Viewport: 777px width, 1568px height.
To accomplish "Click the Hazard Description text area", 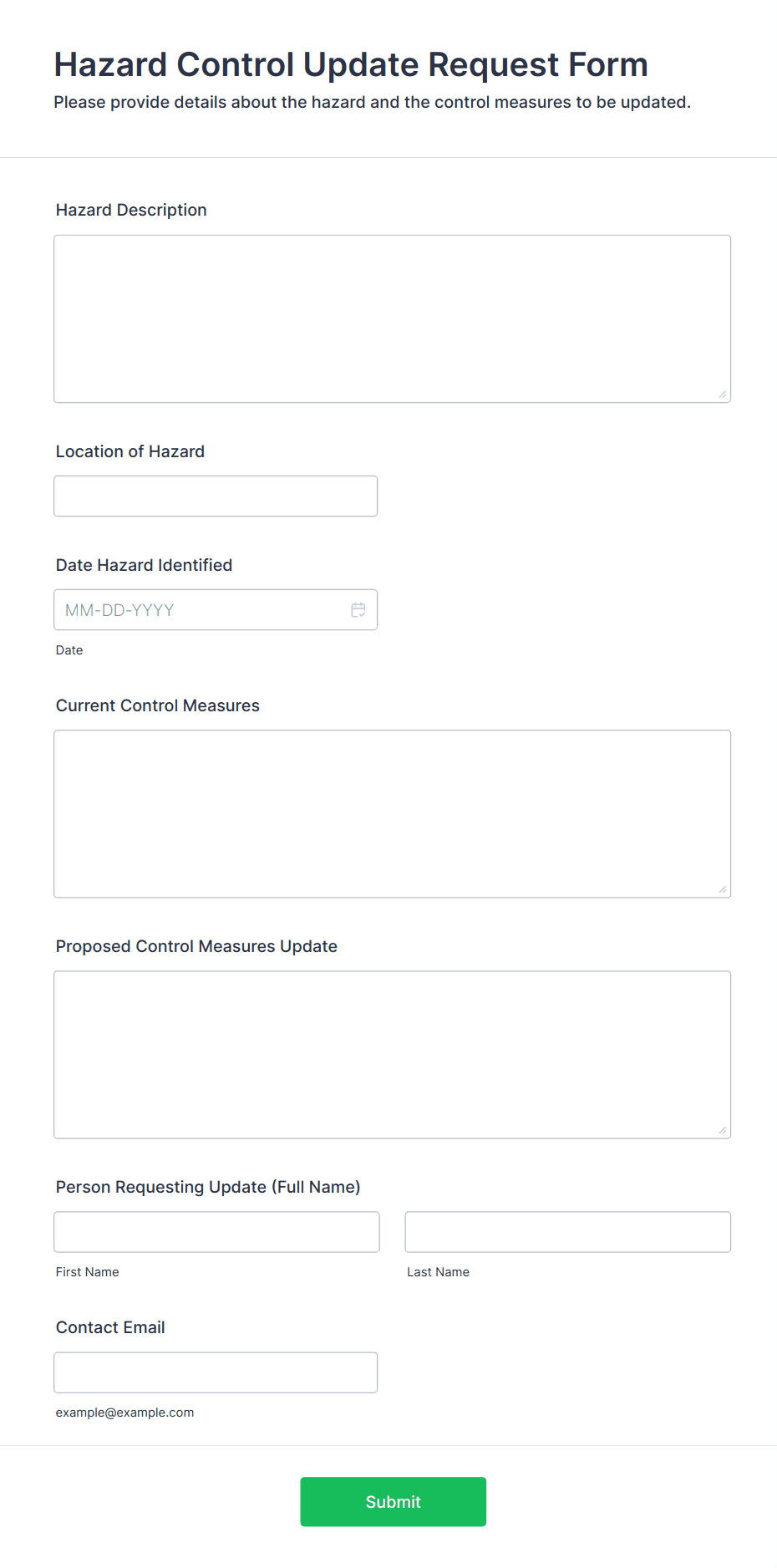I will [393, 318].
